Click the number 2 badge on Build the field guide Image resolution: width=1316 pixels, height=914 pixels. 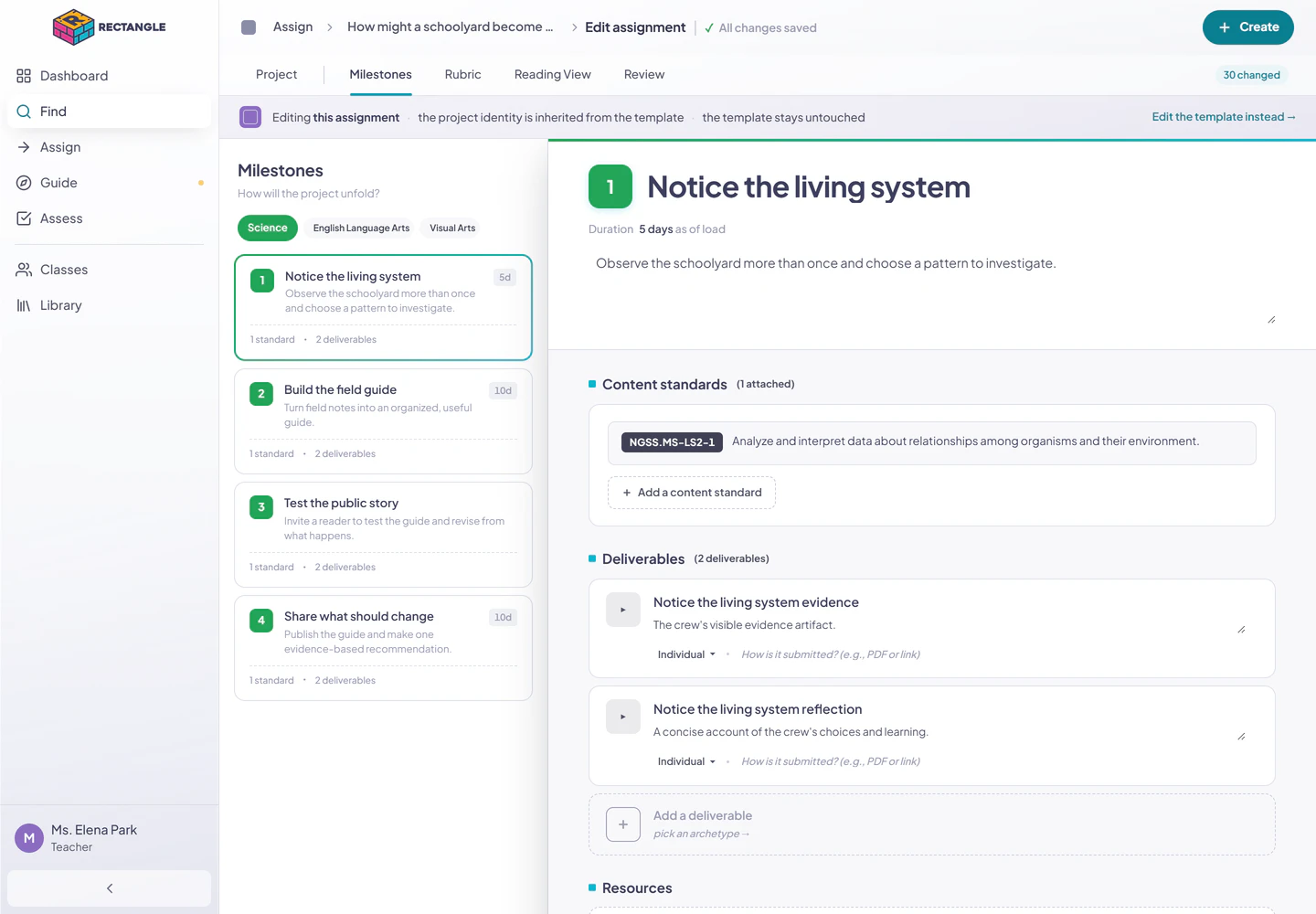(261, 394)
